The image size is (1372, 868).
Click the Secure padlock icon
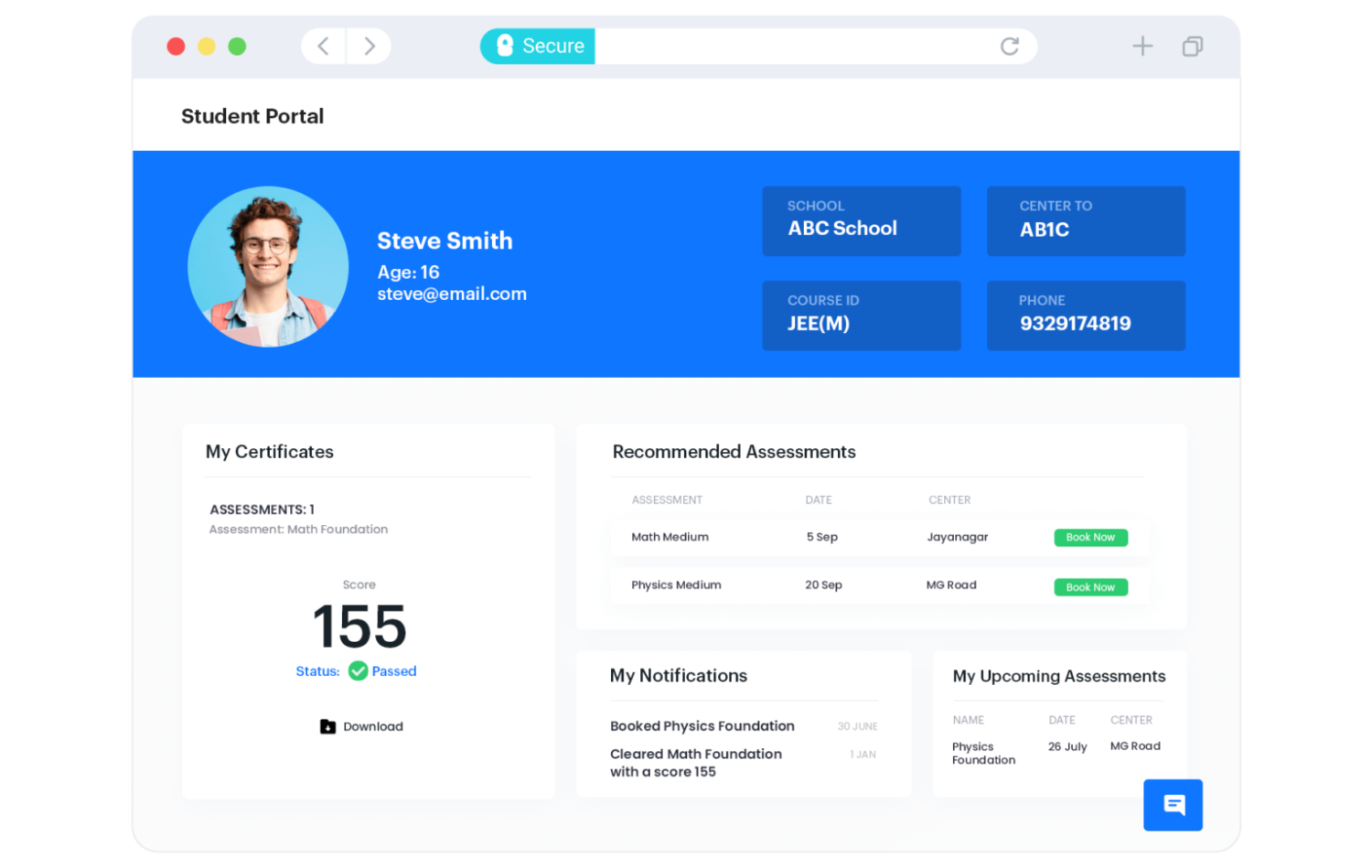pos(503,46)
